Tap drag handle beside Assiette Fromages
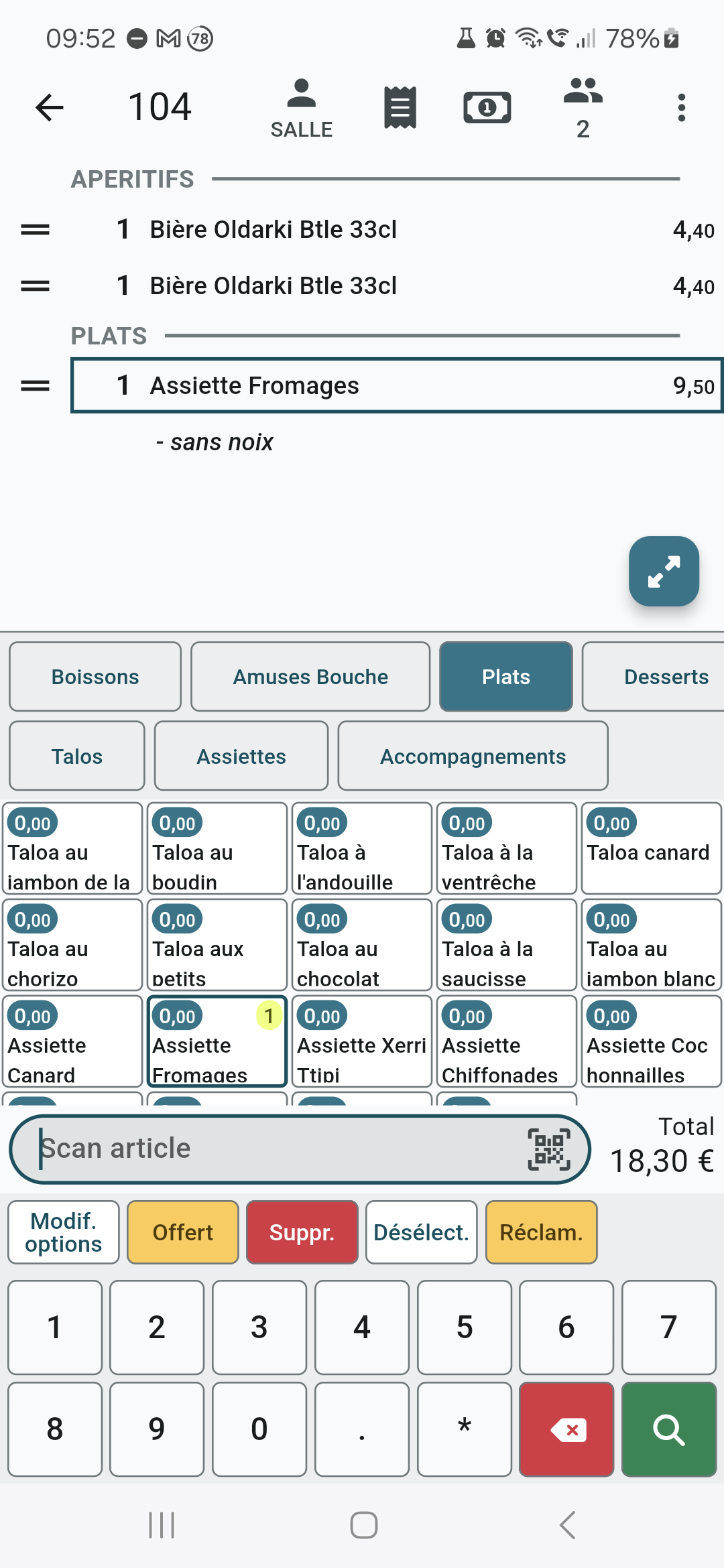Screen dimensions: 724x1568 click(x=35, y=386)
